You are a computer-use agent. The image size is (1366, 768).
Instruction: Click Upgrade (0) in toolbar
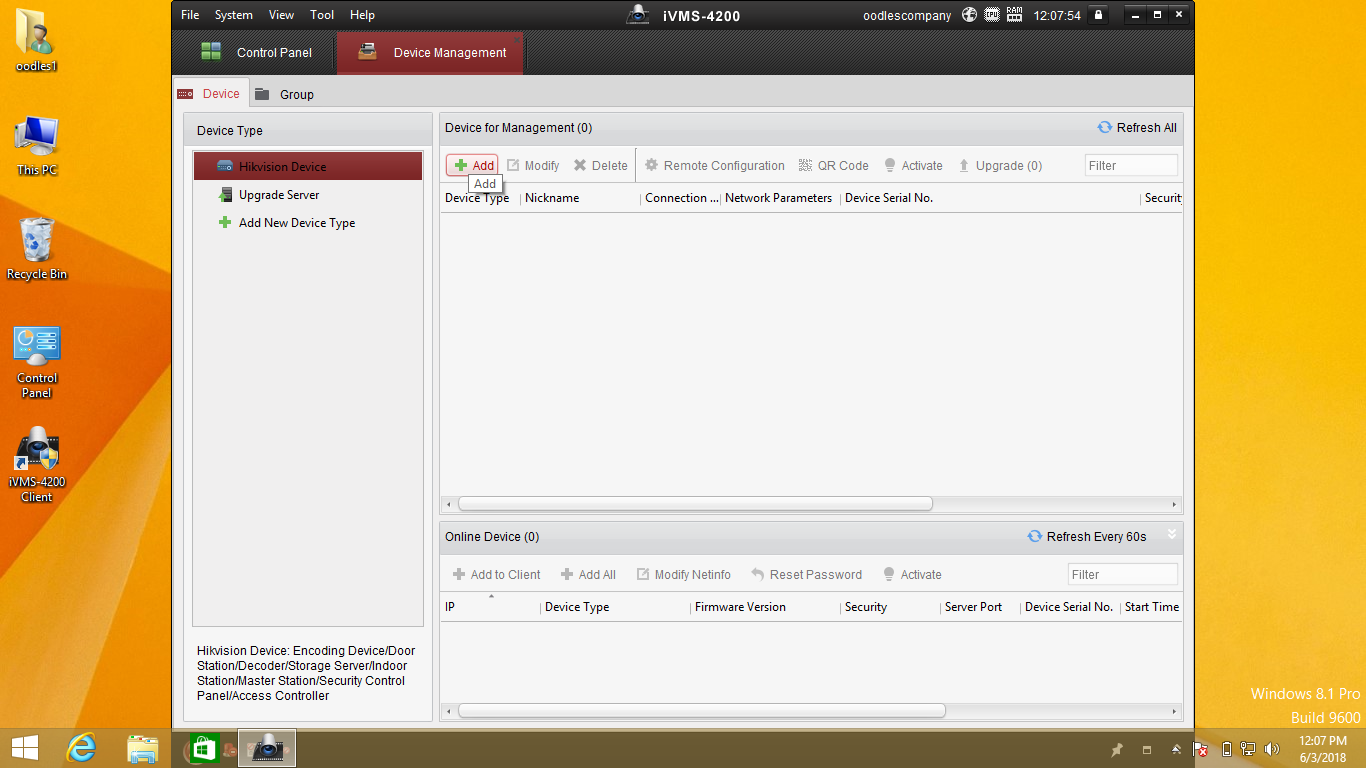[1000, 166]
